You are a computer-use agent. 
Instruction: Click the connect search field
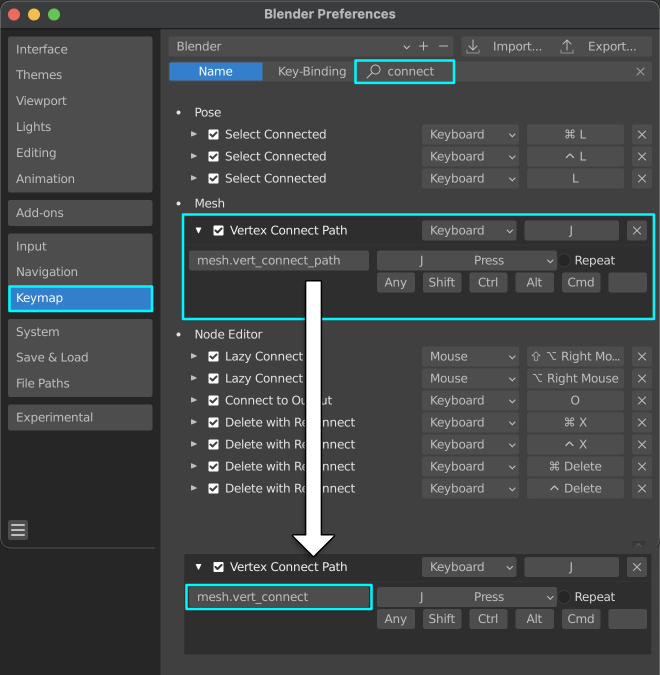504,71
